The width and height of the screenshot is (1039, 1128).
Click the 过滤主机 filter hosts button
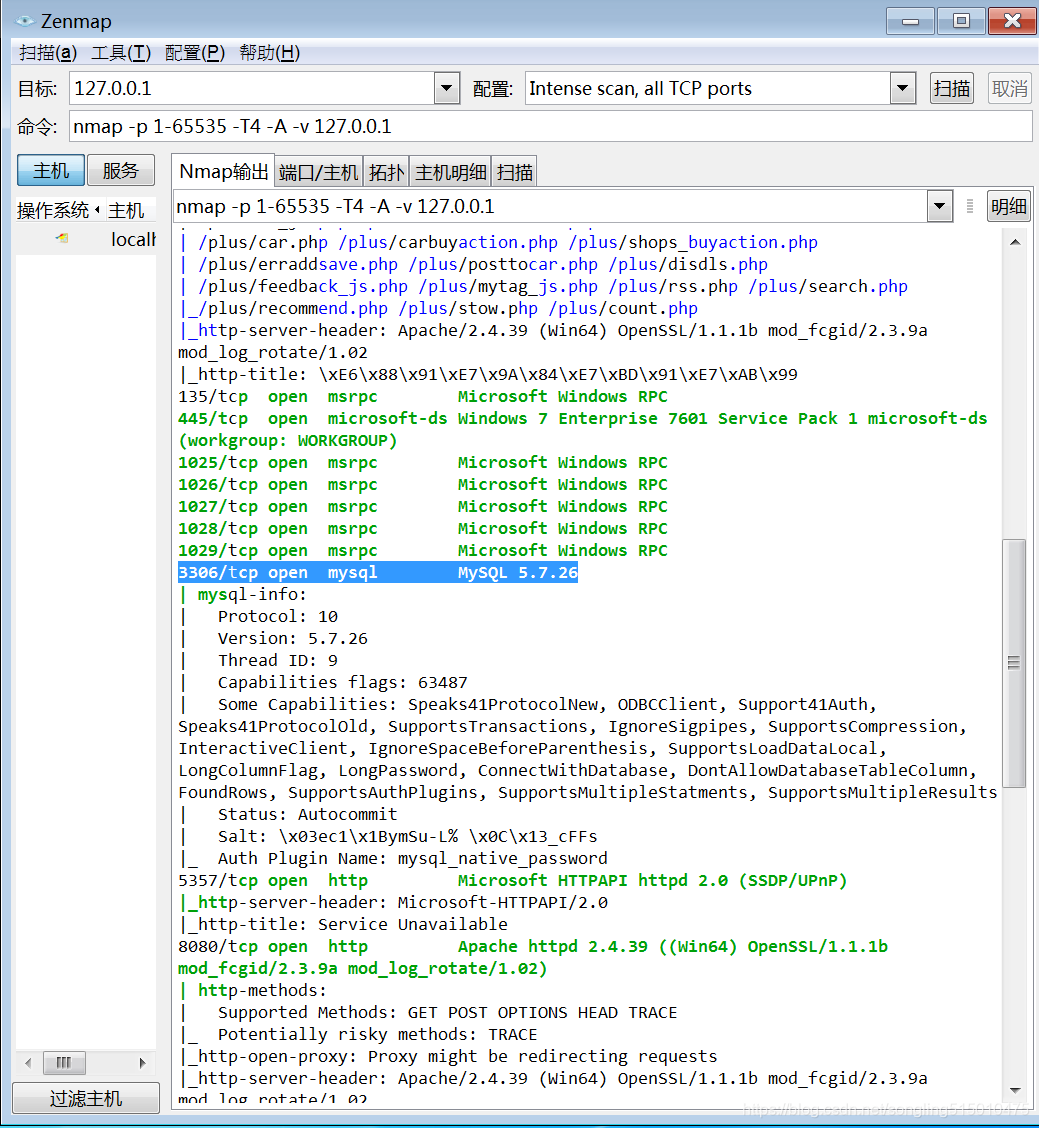tap(86, 1099)
